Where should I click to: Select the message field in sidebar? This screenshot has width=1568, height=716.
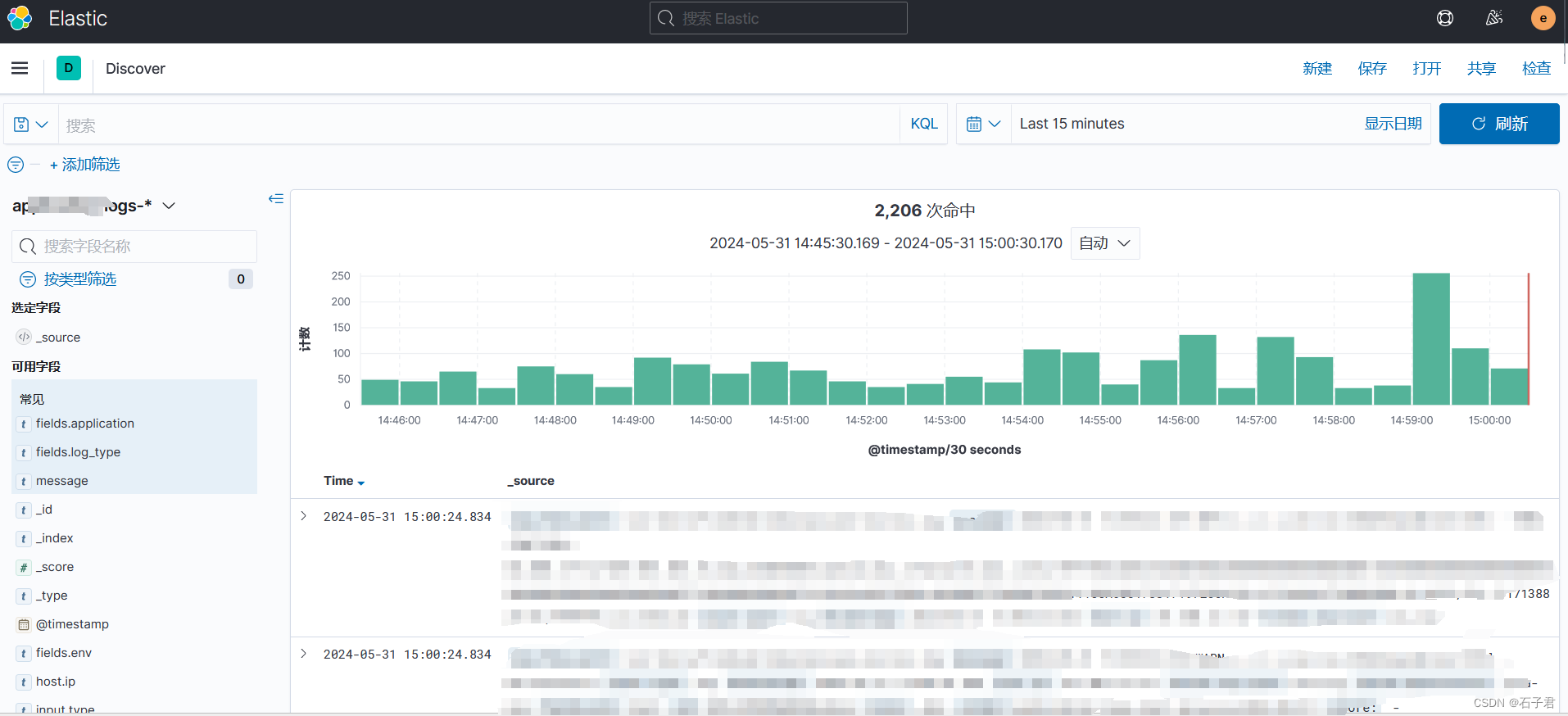pyautogui.click(x=62, y=481)
